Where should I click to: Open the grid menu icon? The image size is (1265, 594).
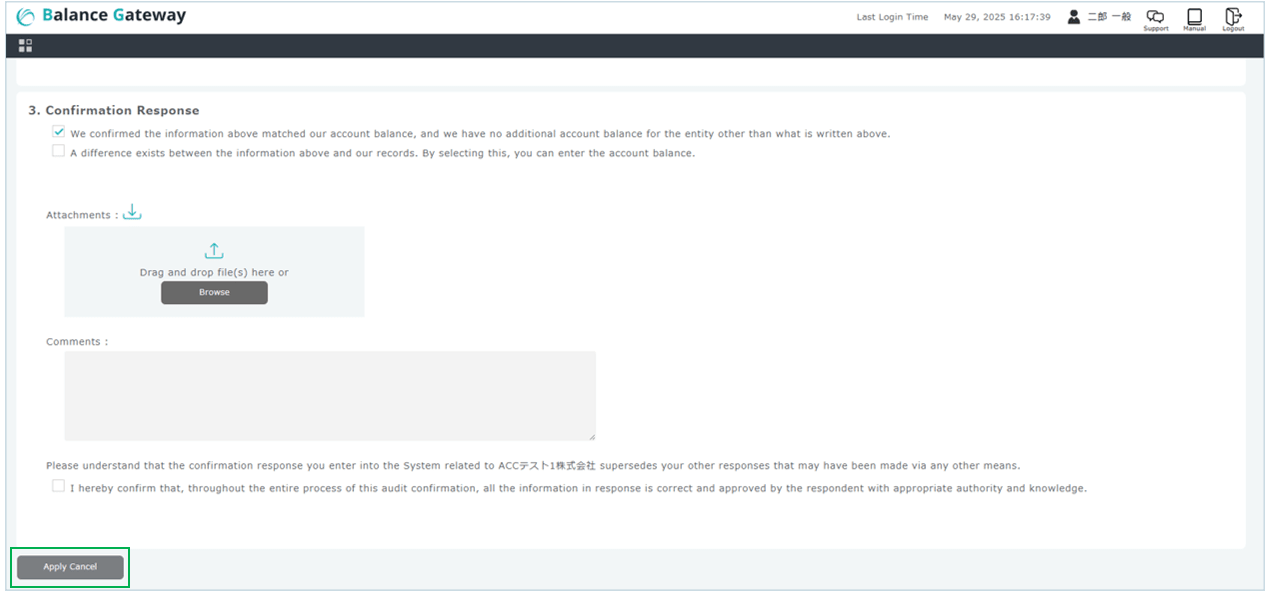click(26, 46)
